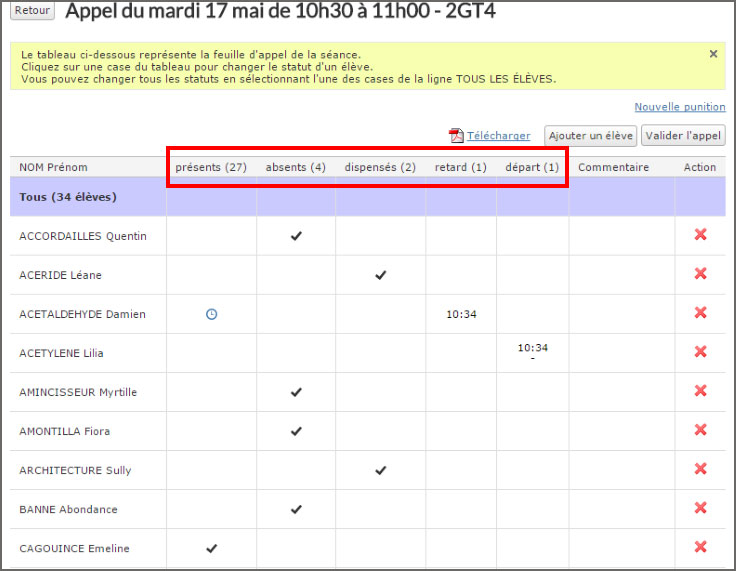Image resolution: width=736 pixels, height=571 pixels.
Task: Remove ACETALDEHYDE Damien using red cross
Action: 700,313
